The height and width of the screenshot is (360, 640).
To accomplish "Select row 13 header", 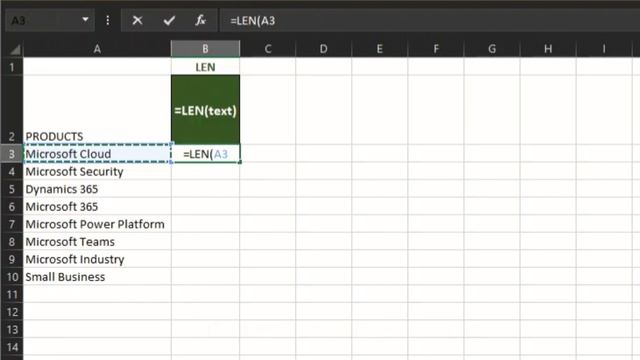I will (12, 329).
